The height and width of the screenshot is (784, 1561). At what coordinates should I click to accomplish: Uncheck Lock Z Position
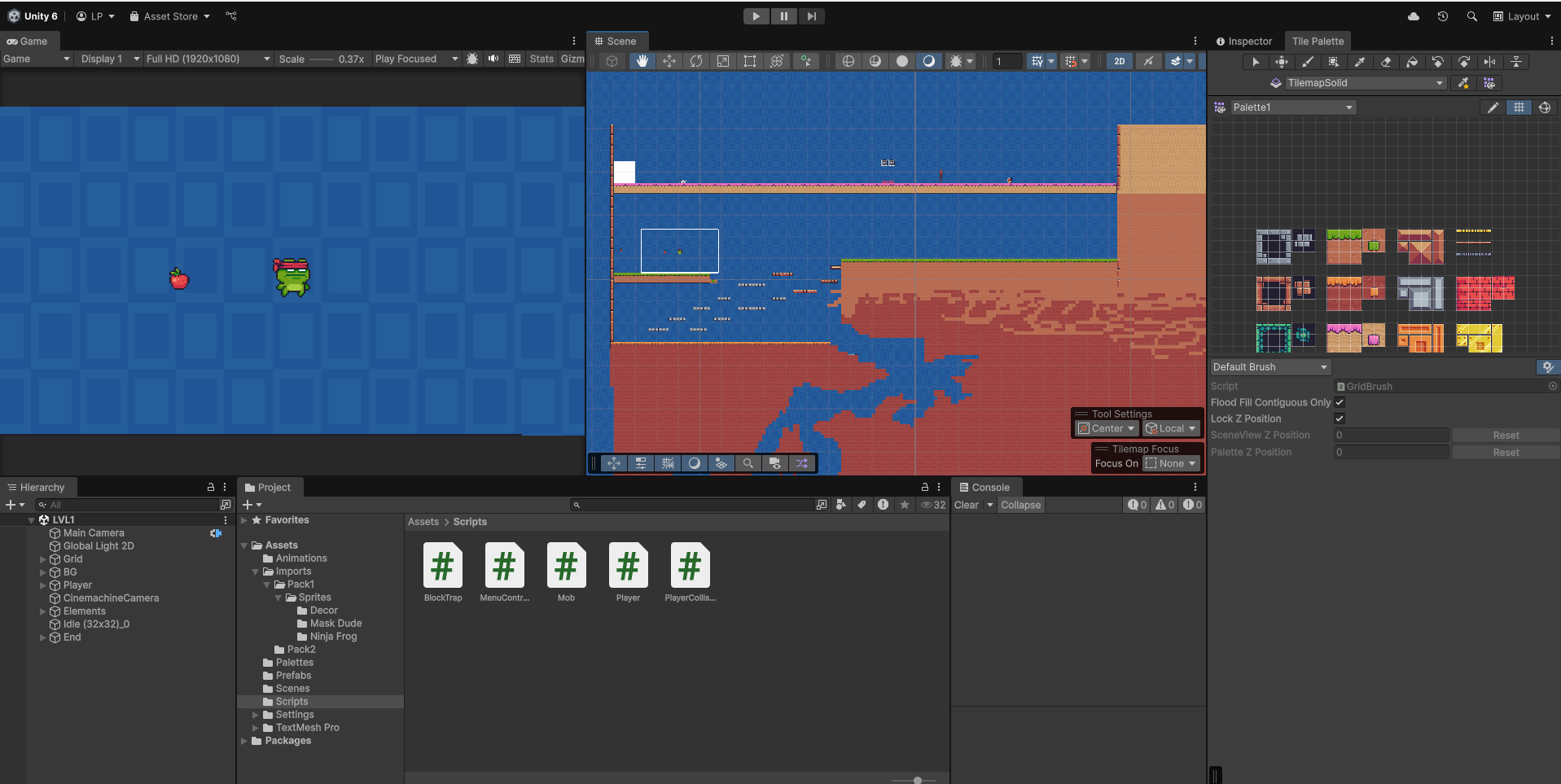(1340, 418)
